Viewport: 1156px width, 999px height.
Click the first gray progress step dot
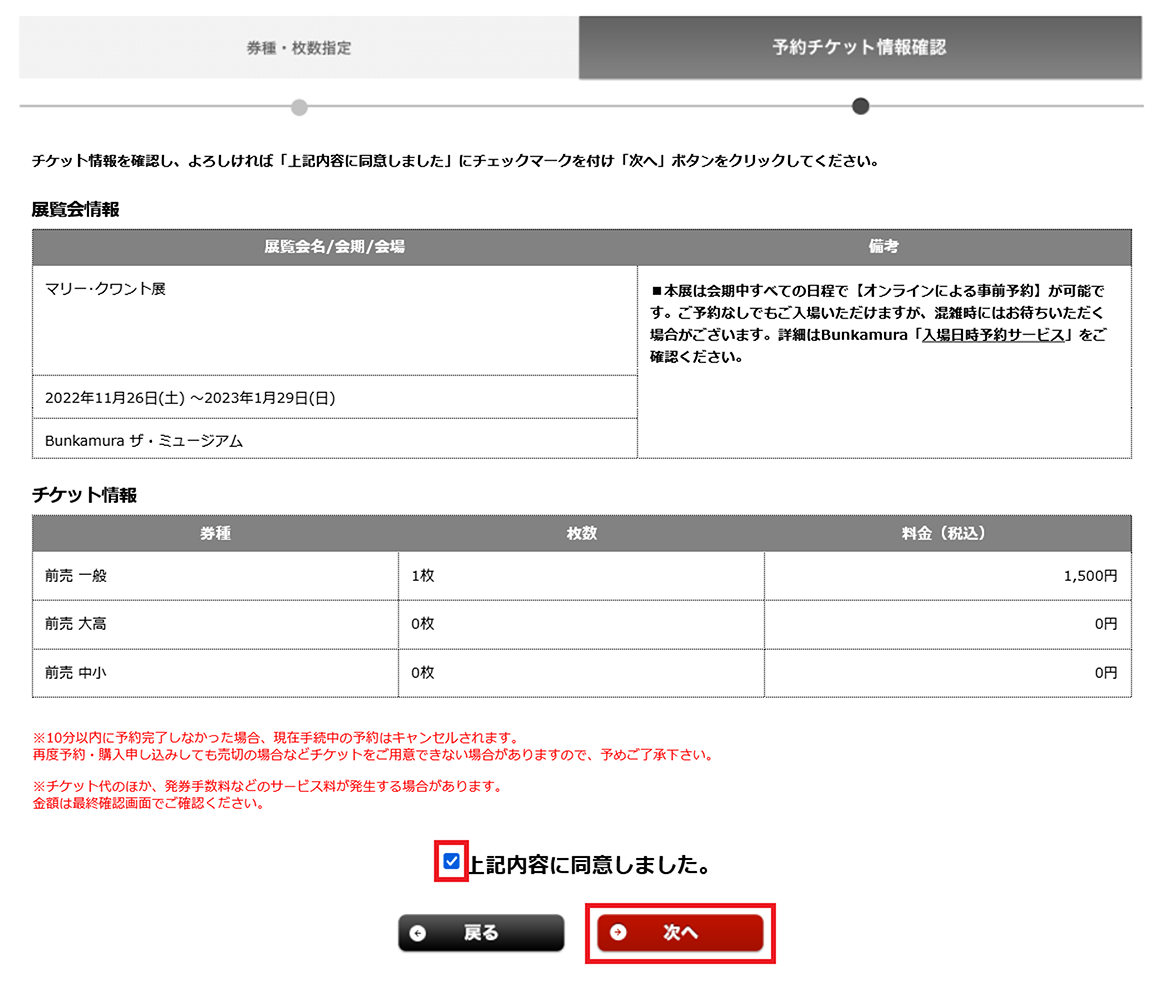pos(299,107)
